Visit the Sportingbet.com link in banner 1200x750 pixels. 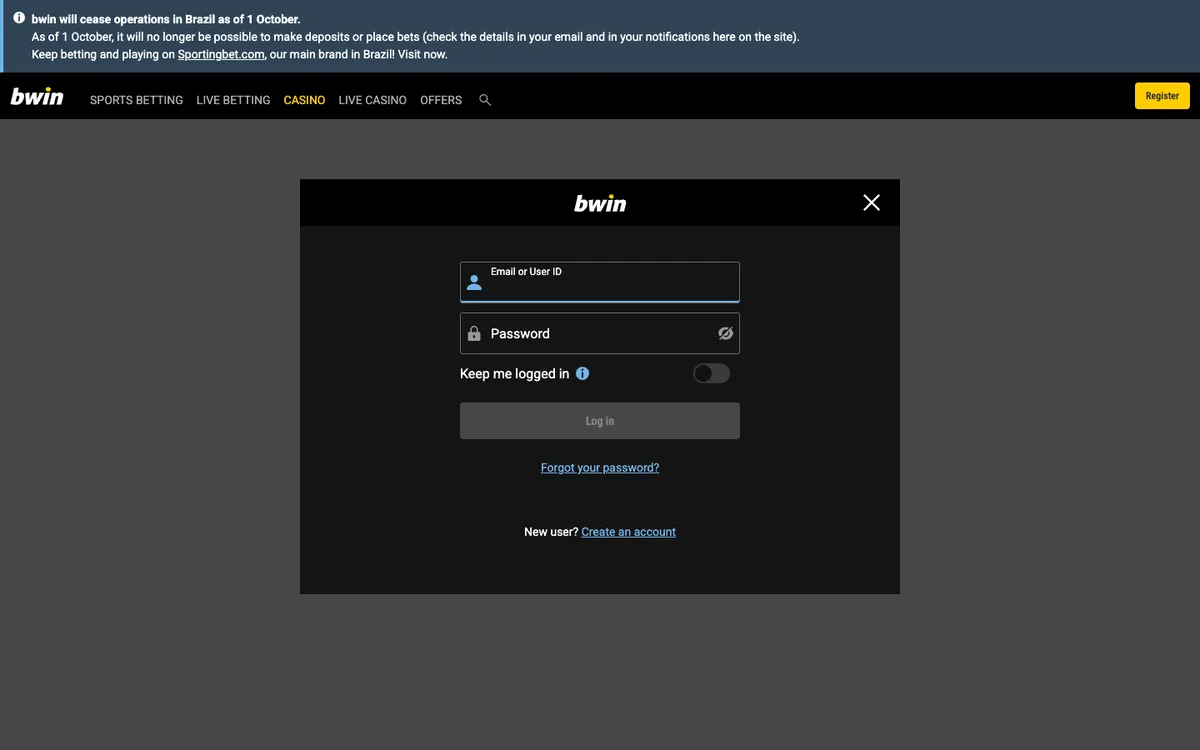coord(221,55)
